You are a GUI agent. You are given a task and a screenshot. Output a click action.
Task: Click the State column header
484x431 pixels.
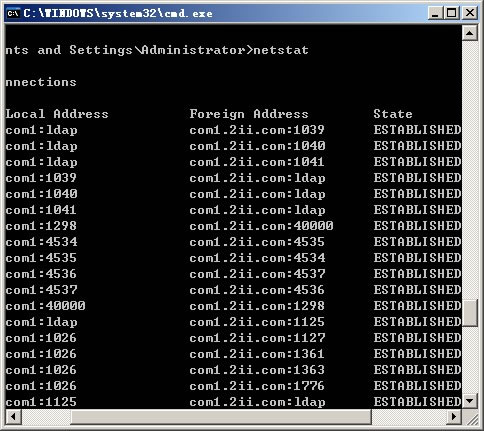tap(393, 114)
